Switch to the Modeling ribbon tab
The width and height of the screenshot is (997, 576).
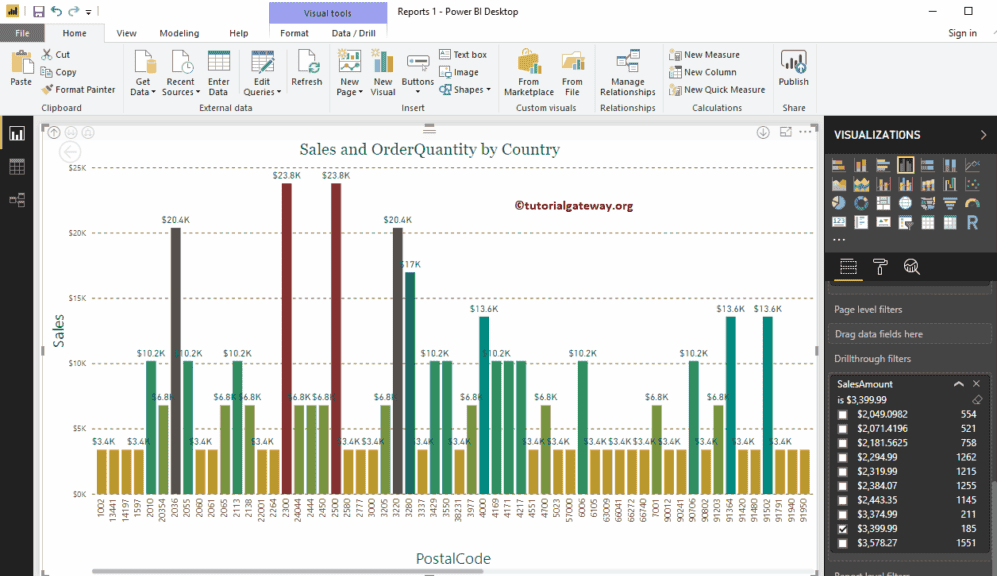click(x=179, y=33)
